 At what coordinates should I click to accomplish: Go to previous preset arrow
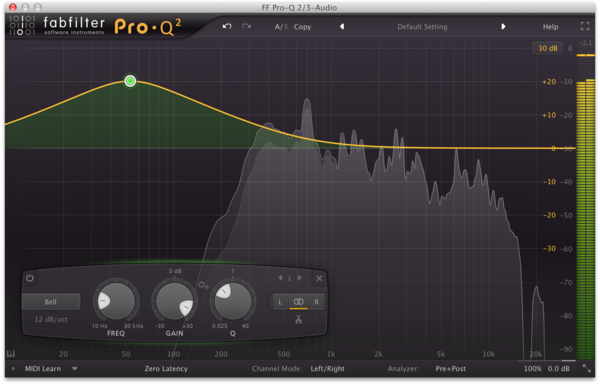[342, 26]
